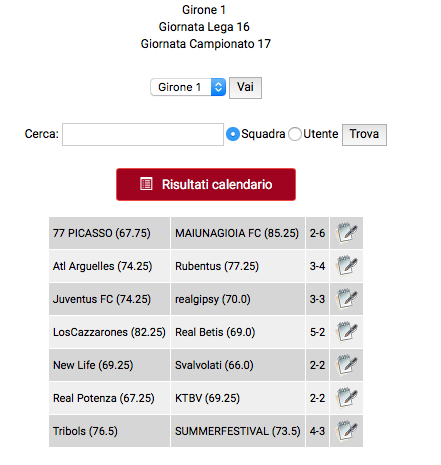The image size is (441, 465).
Task: Click the 5-2 score cell
Action: [317, 332]
